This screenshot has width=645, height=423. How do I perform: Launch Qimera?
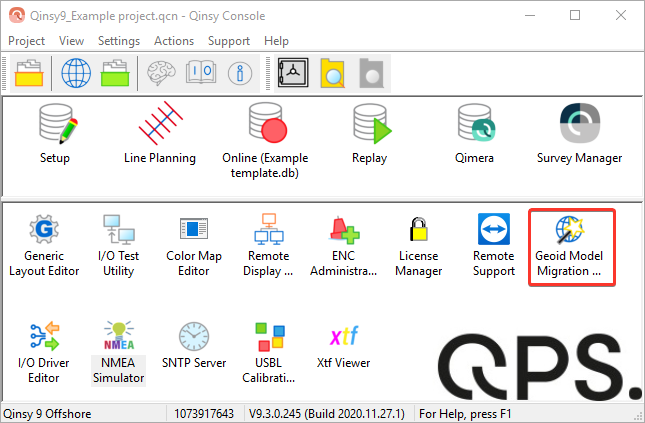point(475,134)
